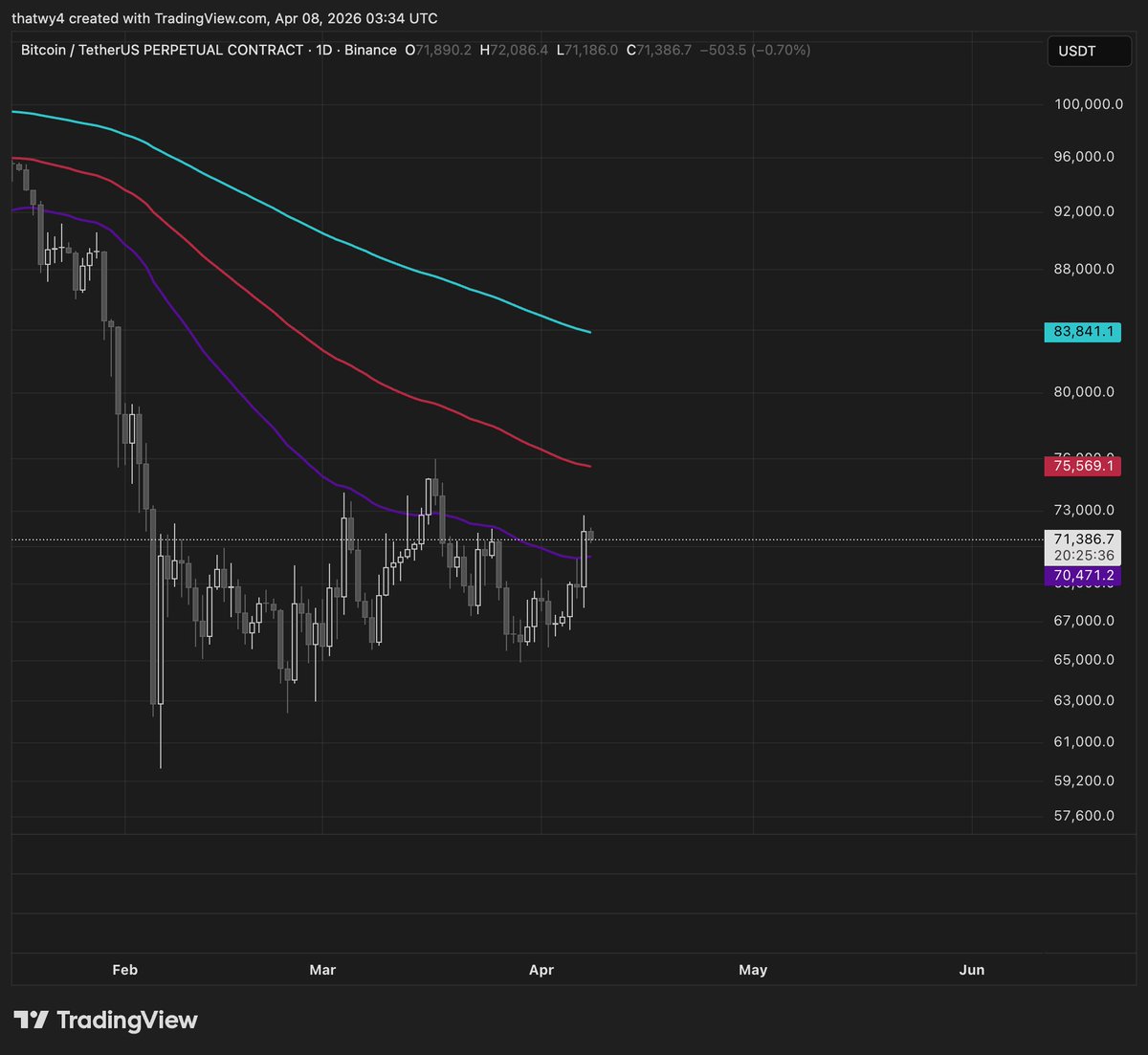
Task: Click the 88,000.0 price axis label
Action: pos(1084,269)
